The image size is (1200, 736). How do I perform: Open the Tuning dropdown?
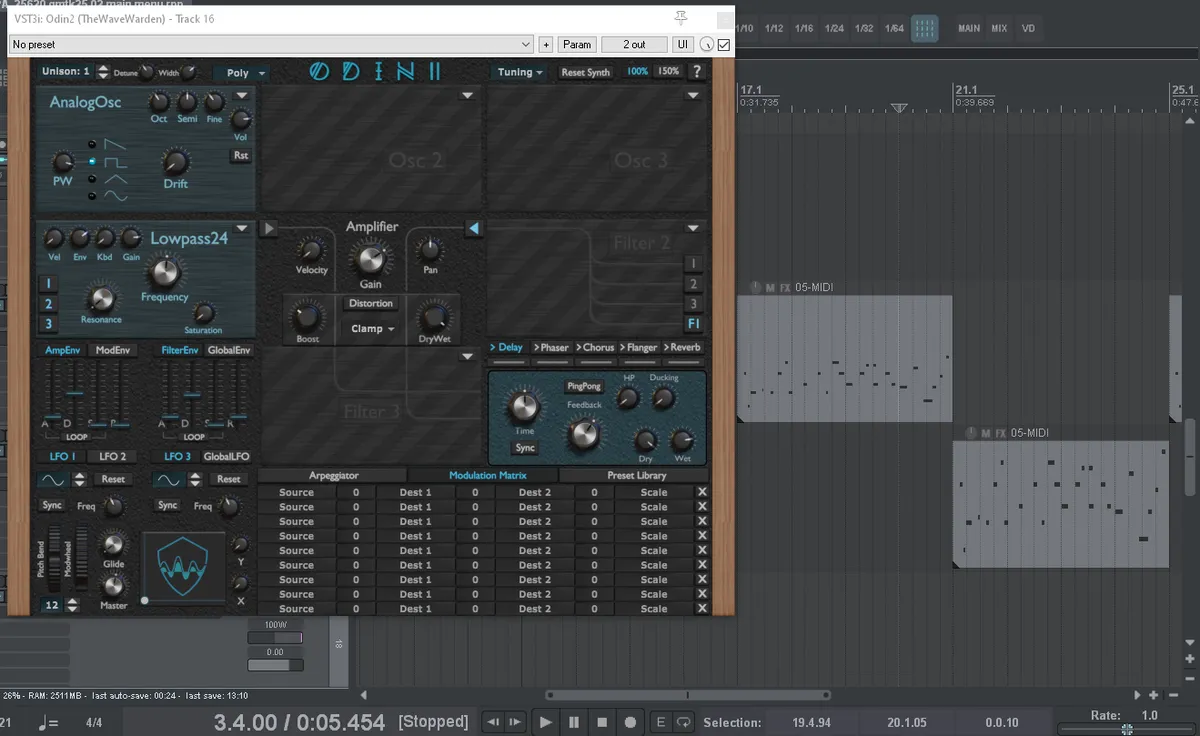click(x=520, y=72)
